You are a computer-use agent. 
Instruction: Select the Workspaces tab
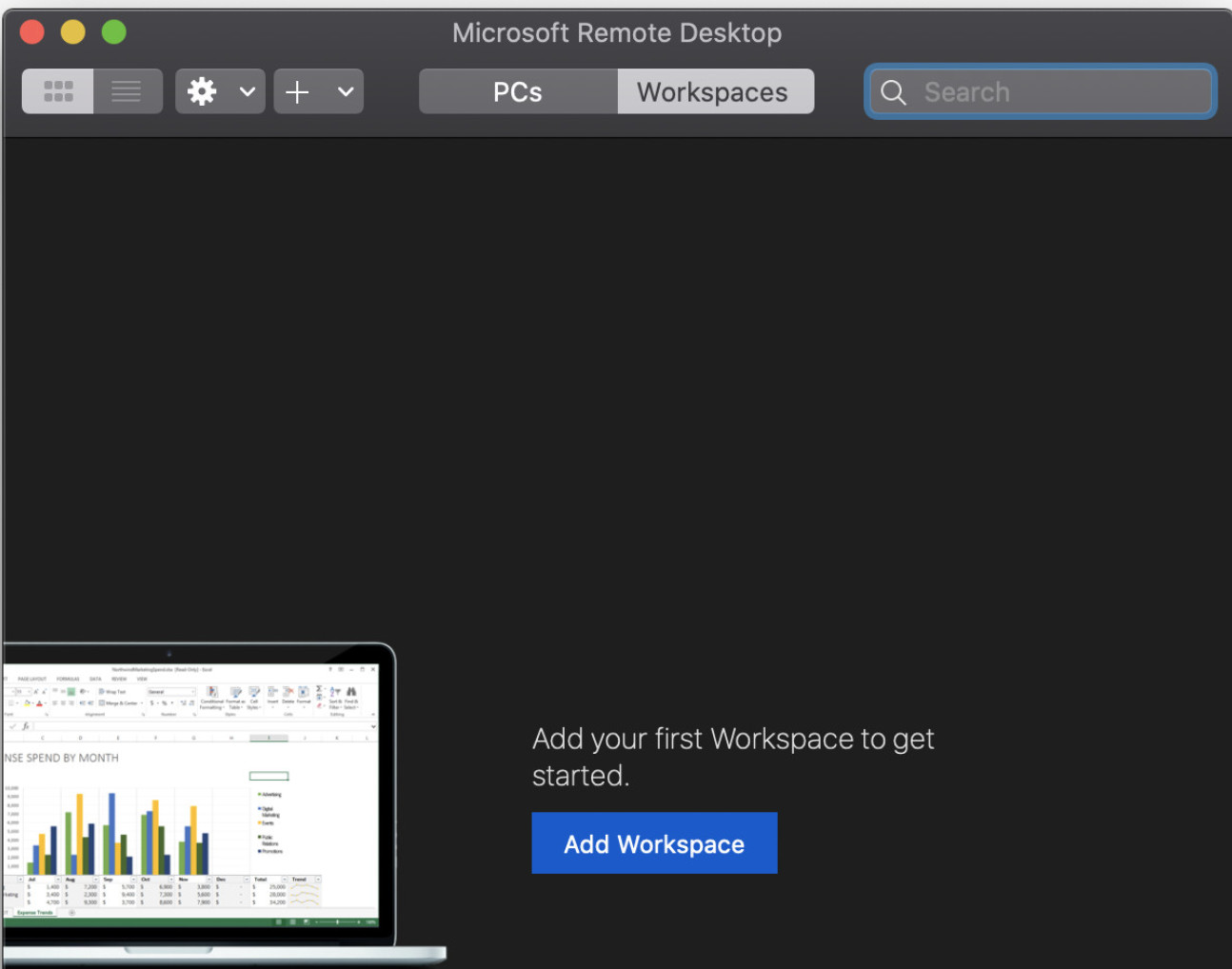coord(713,91)
